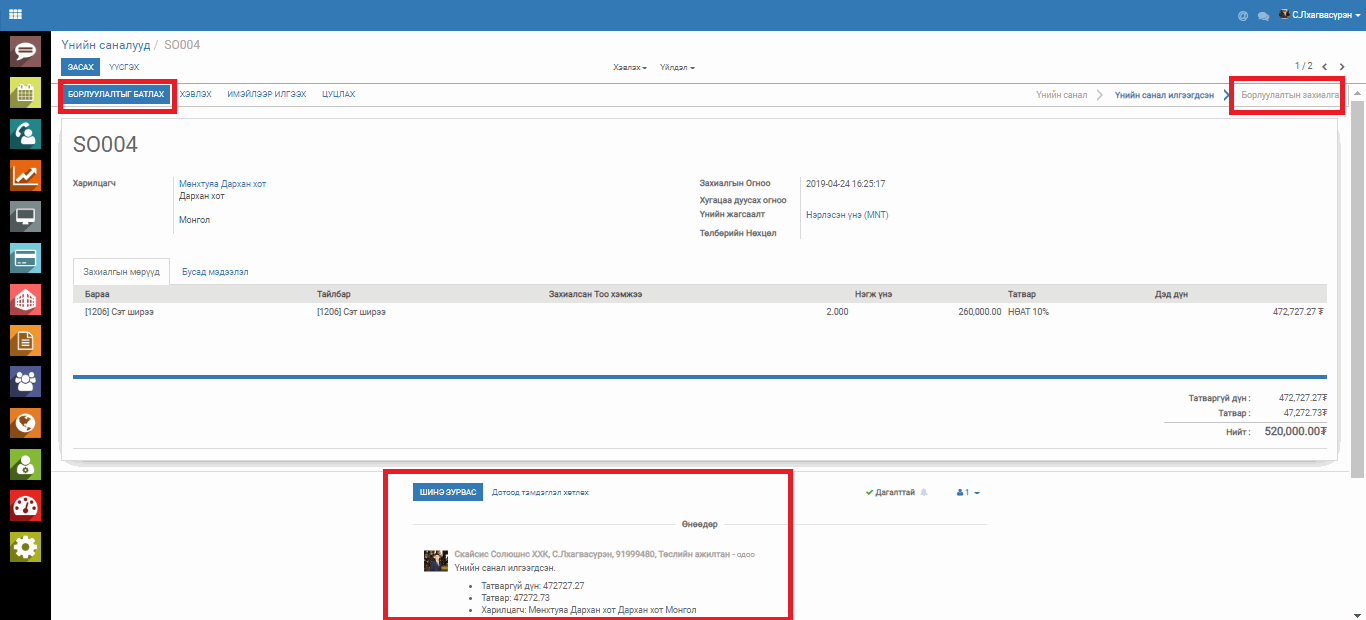Open the С.Лхагвасүрэн user menu
This screenshot has height=620, width=1366.
coord(1319,15)
